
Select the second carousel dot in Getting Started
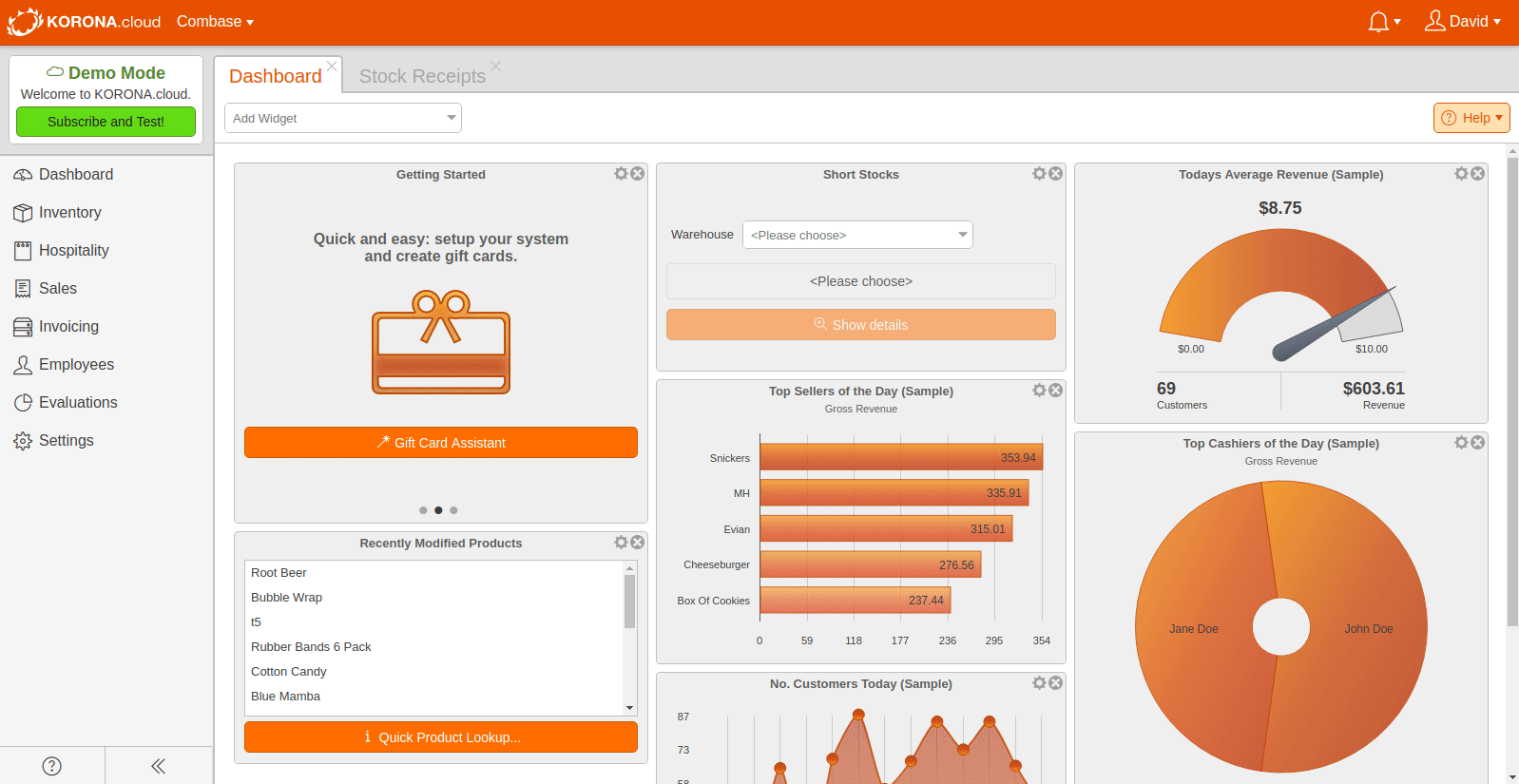pos(438,510)
